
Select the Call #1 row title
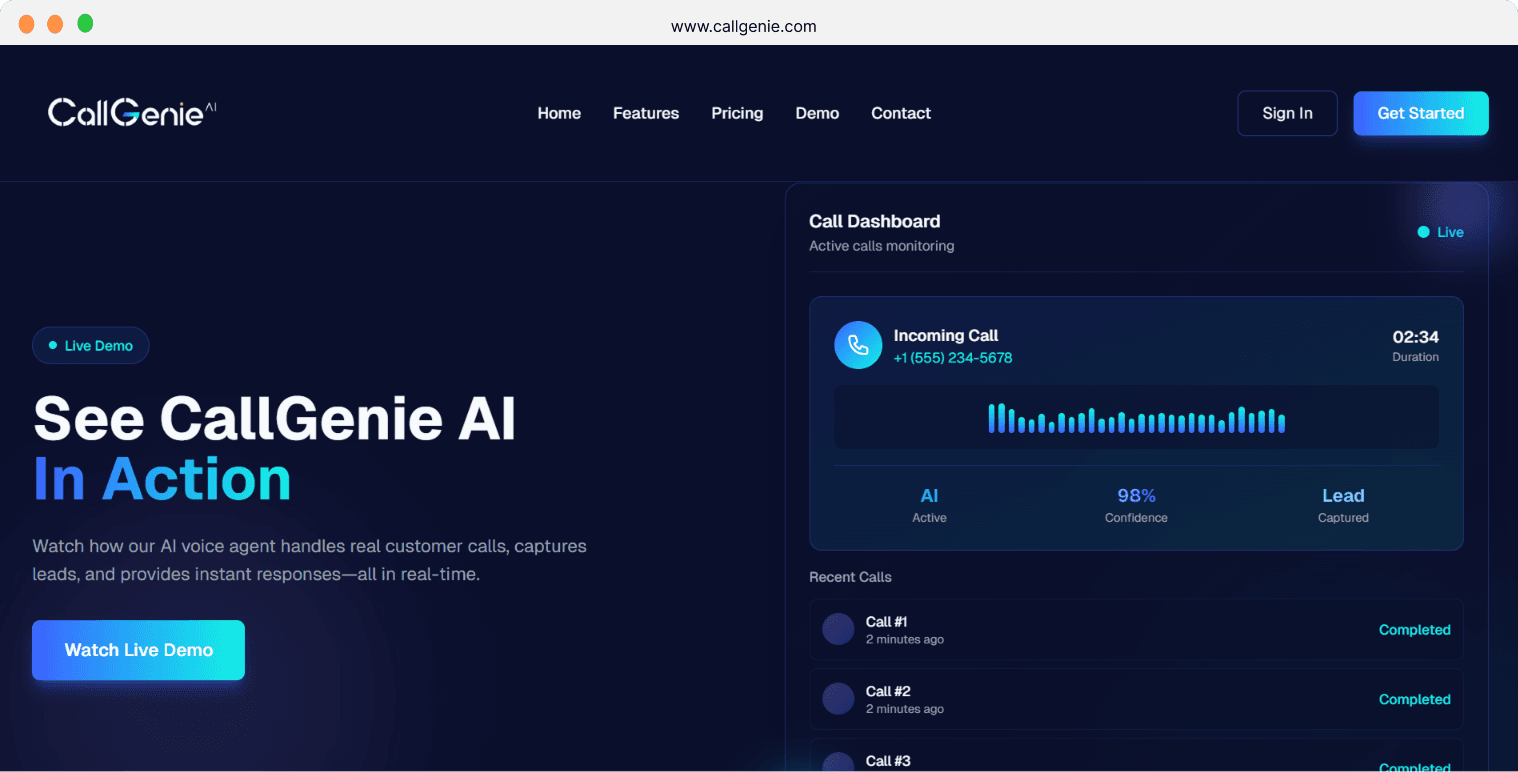coord(886,622)
